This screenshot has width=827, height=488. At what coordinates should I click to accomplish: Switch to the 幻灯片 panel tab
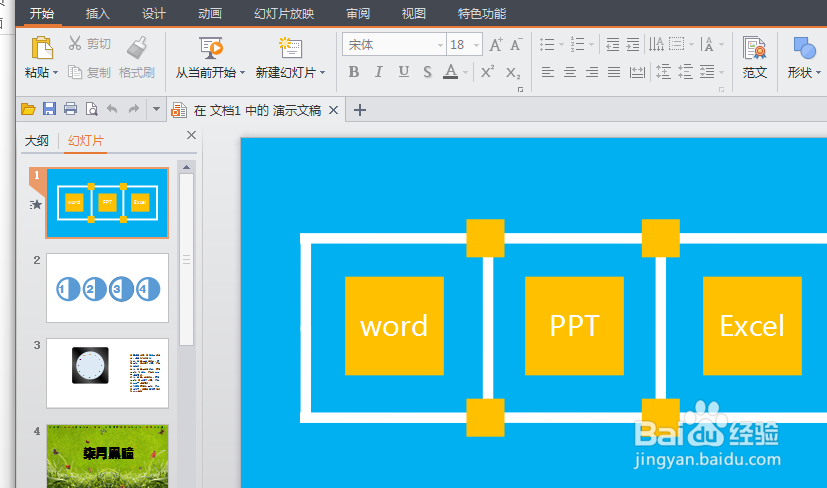[x=85, y=141]
